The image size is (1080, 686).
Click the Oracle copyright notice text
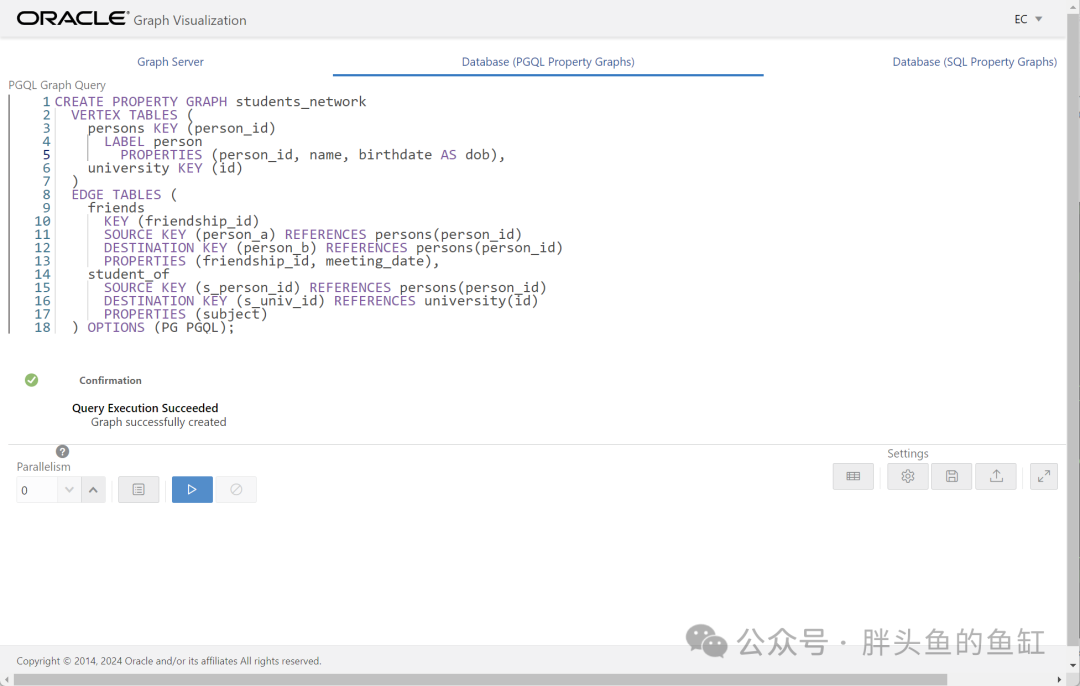pyautogui.click(x=169, y=661)
